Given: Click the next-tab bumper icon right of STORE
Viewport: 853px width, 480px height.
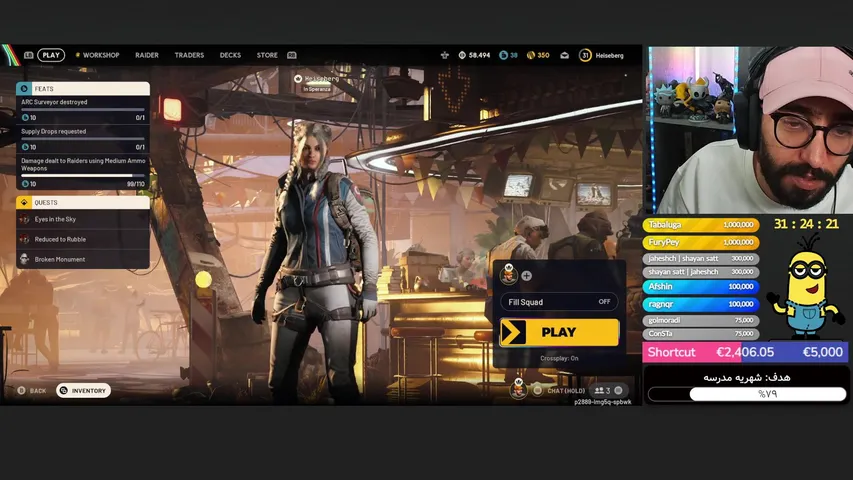Looking at the screenshot, I should click(292, 55).
